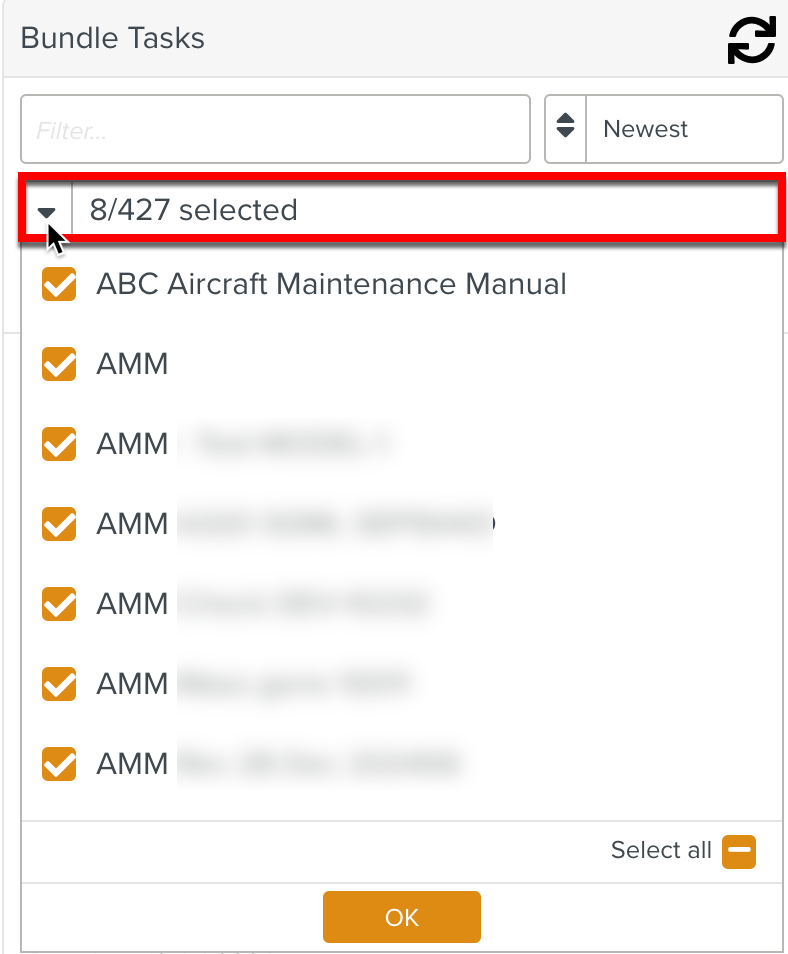This screenshot has height=954, width=788.
Task: Click the Bundle Tasks panel title
Action: [113, 38]
